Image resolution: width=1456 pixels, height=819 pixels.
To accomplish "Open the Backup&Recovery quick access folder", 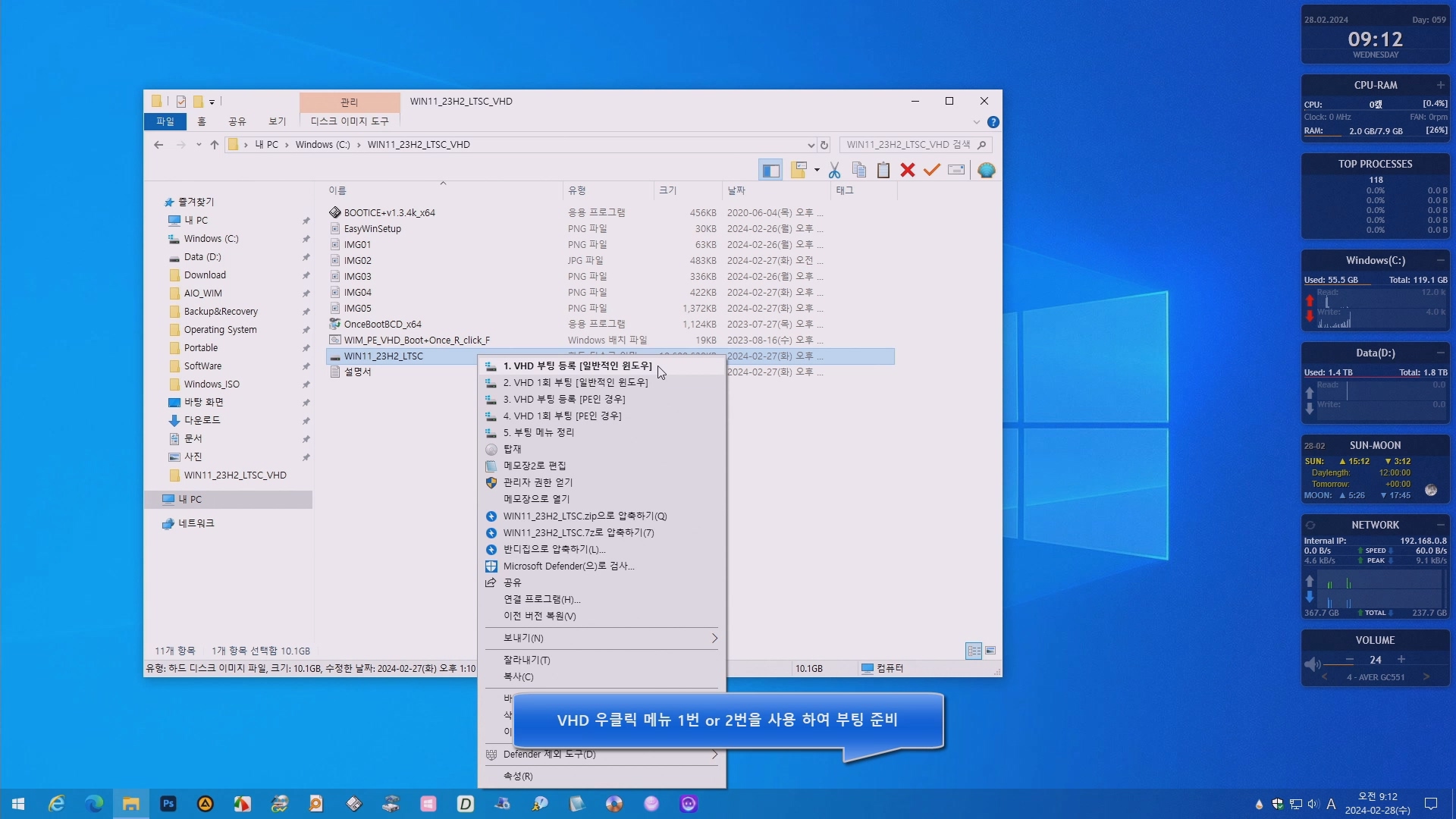I will (221, 312).
